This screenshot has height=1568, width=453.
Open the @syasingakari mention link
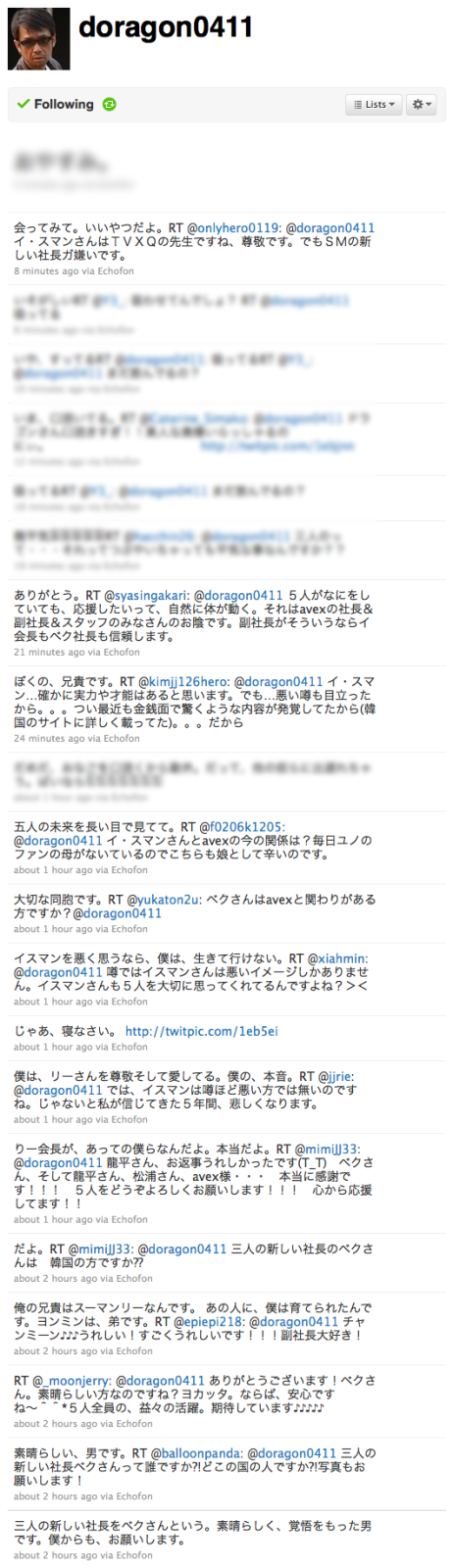(x=145, y=595)
